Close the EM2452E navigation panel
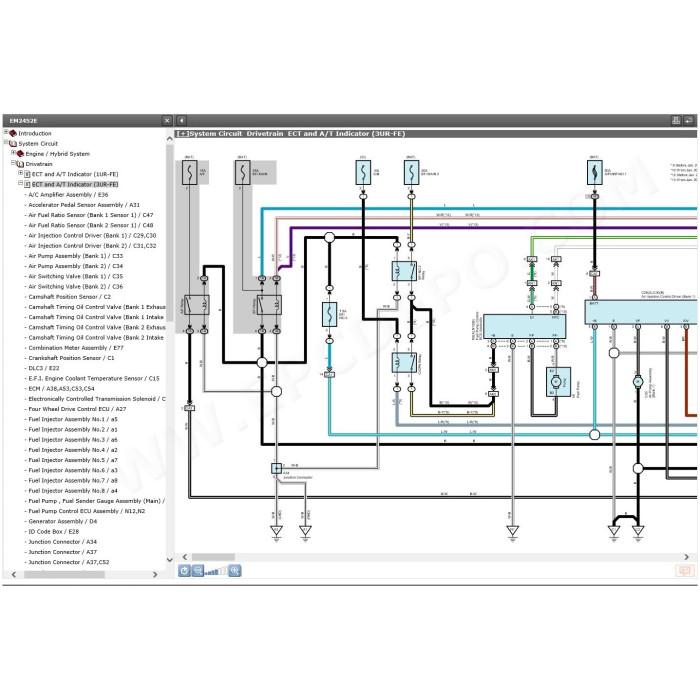This screenshot has width=700, height=700. 167,121
